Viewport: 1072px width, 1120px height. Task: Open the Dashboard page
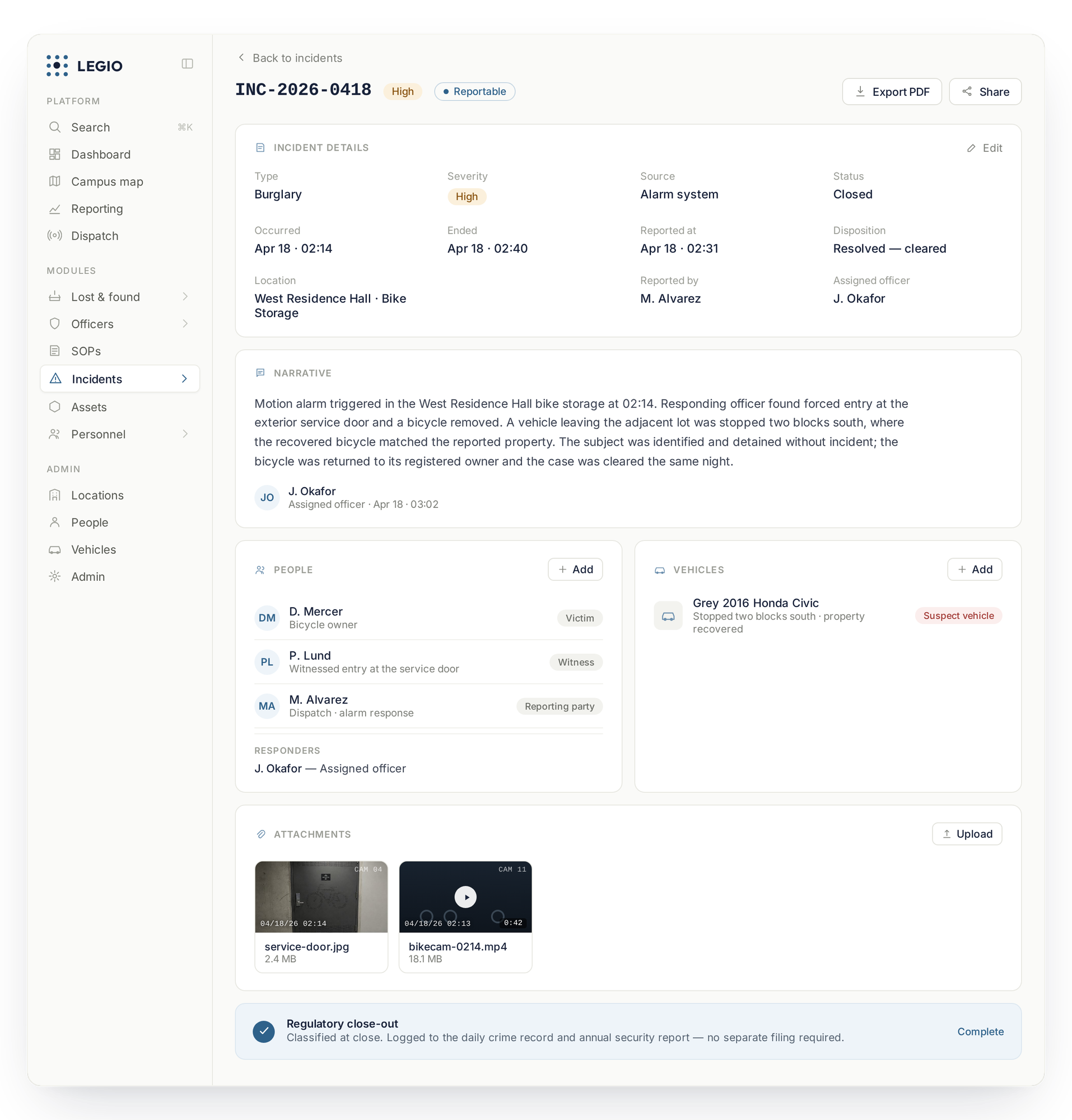(120, 155)
